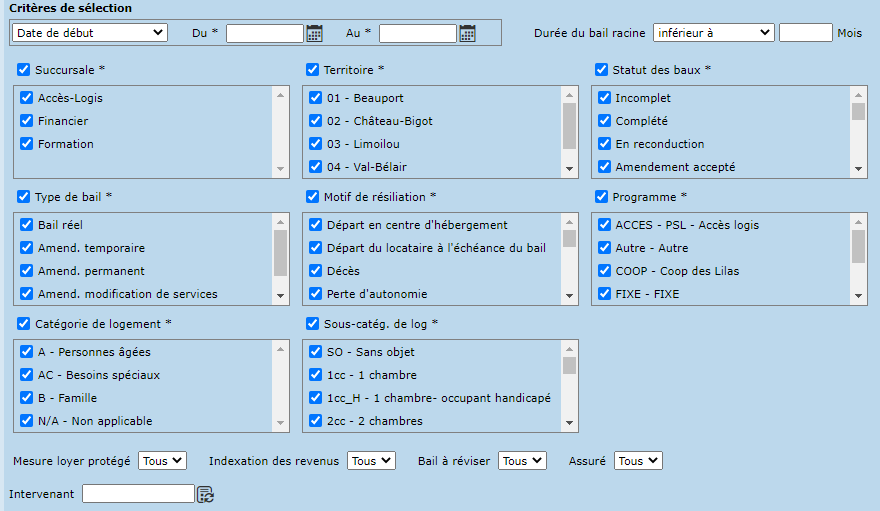The width and height of the screenshot is (880, 511).
Task: Uncheck the Succursale select-all checkbox
Action: [24, 70]
